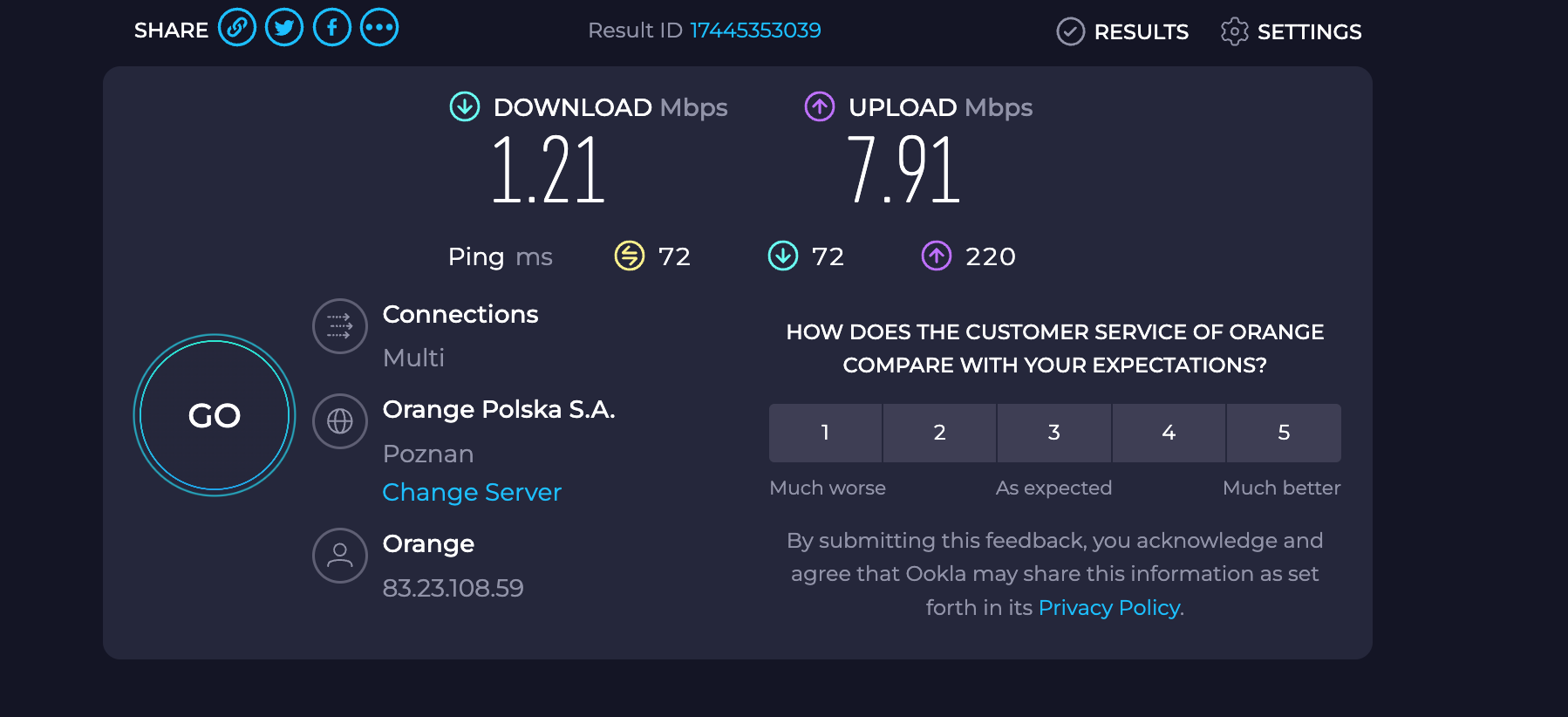Viewport: 1568px width, 717px height.
Task: Share result on Facebook
Action: tap(332, 28)
